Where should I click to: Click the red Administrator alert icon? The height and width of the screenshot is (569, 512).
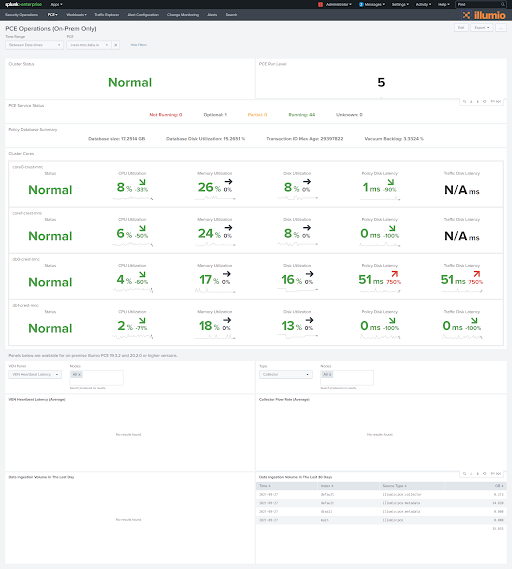(x=320, y=4)
